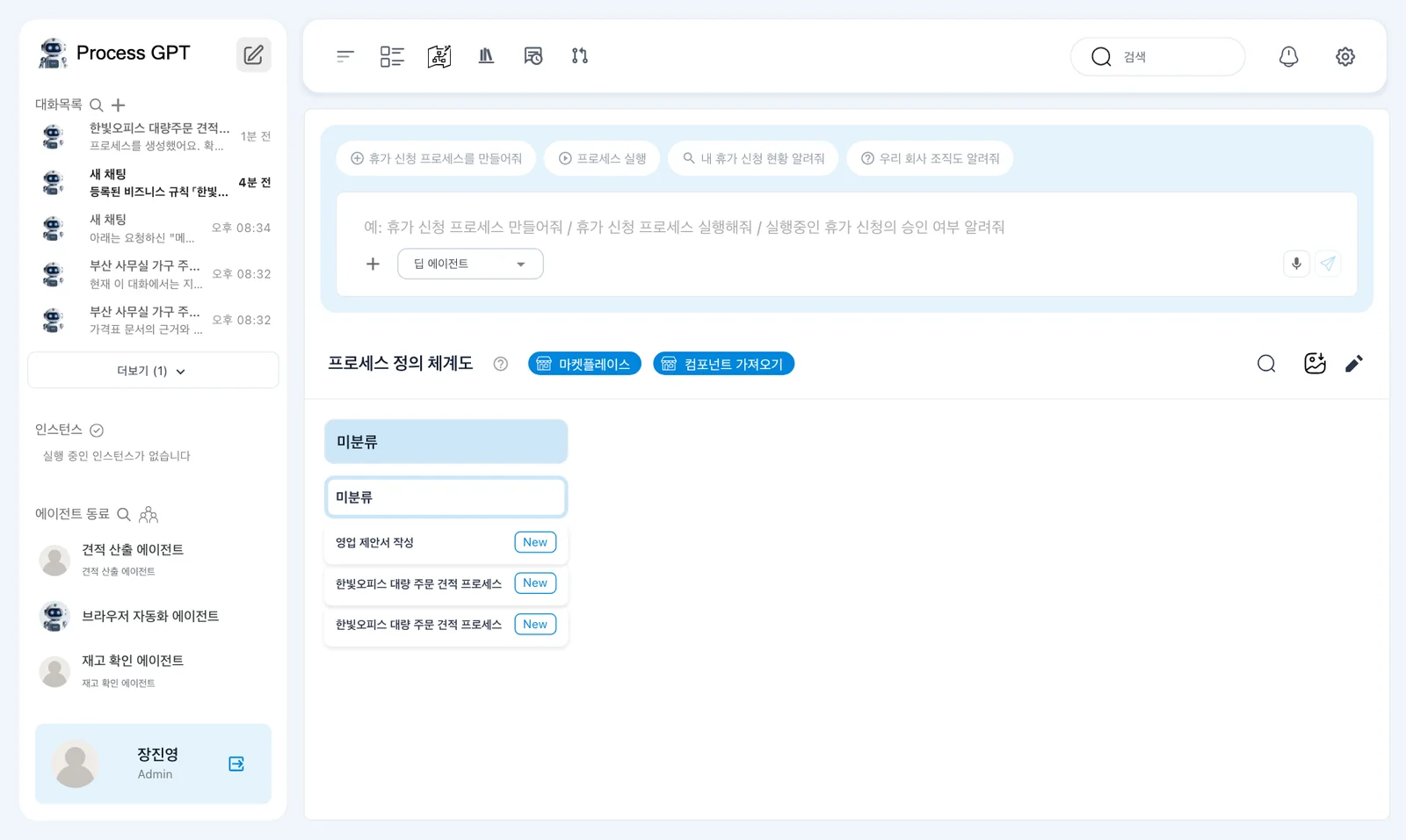The image size is (1406, 840).
Task: Open the 부산 사무실 가구 chat from 오후 08:32 starting 현재 이 대화에서는
Action: [153, 274]
